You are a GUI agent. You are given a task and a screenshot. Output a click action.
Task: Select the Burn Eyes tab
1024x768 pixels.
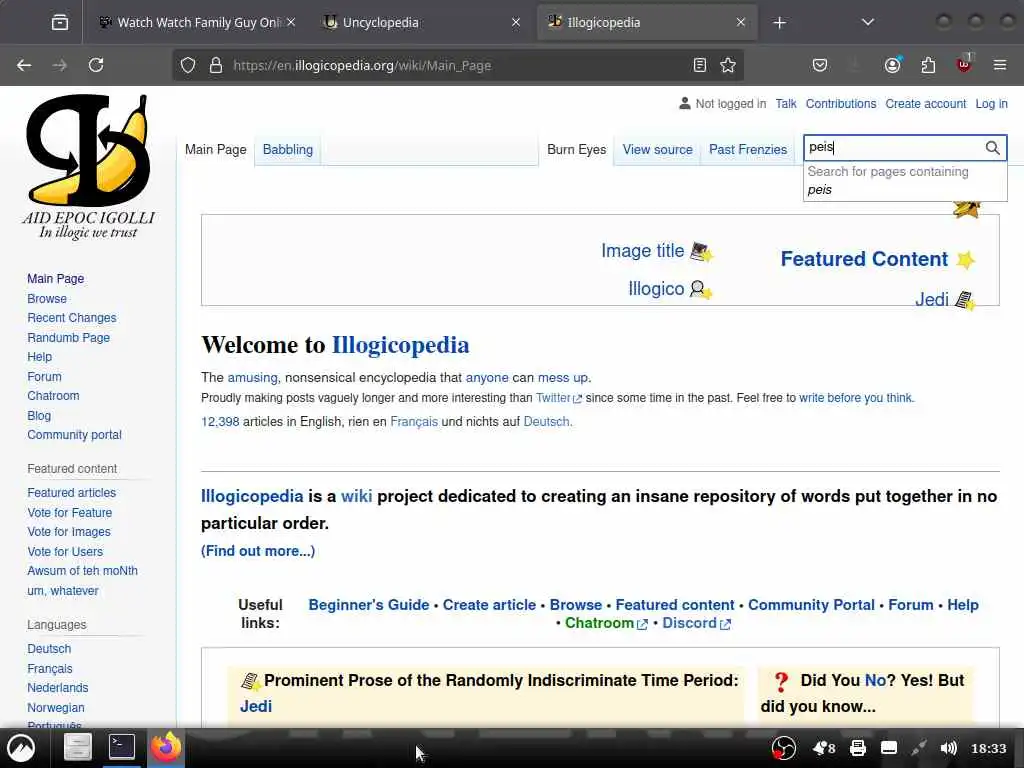[x=576, y=150]
